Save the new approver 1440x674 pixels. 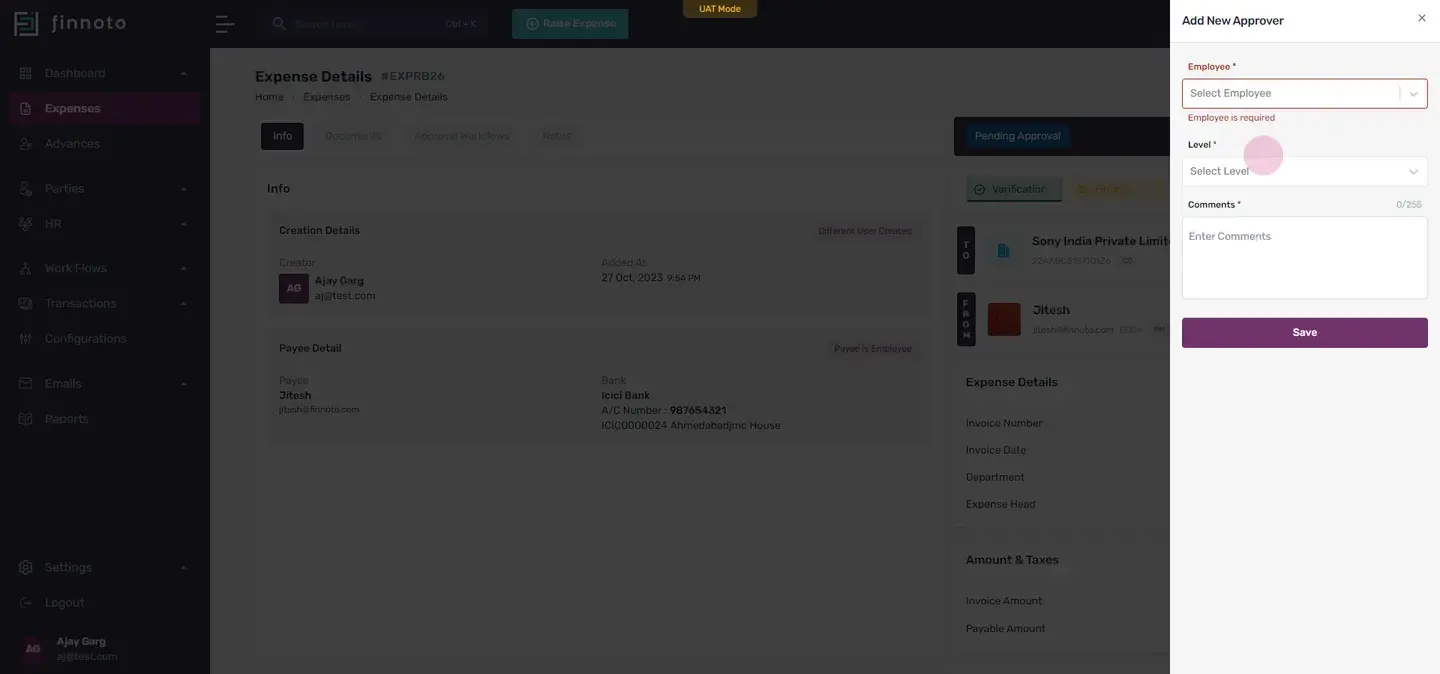(1305, 333)
